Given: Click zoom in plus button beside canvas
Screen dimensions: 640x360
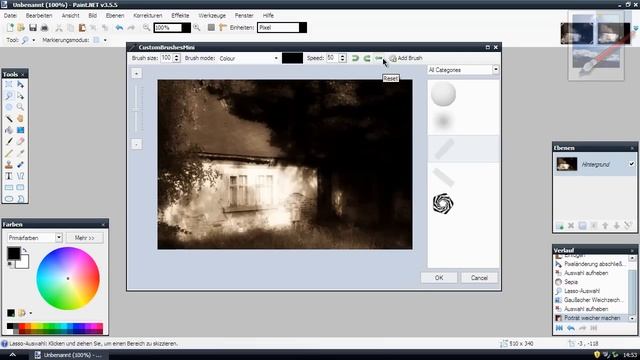Looking at the screenshot, I should (x=137, y=73).
